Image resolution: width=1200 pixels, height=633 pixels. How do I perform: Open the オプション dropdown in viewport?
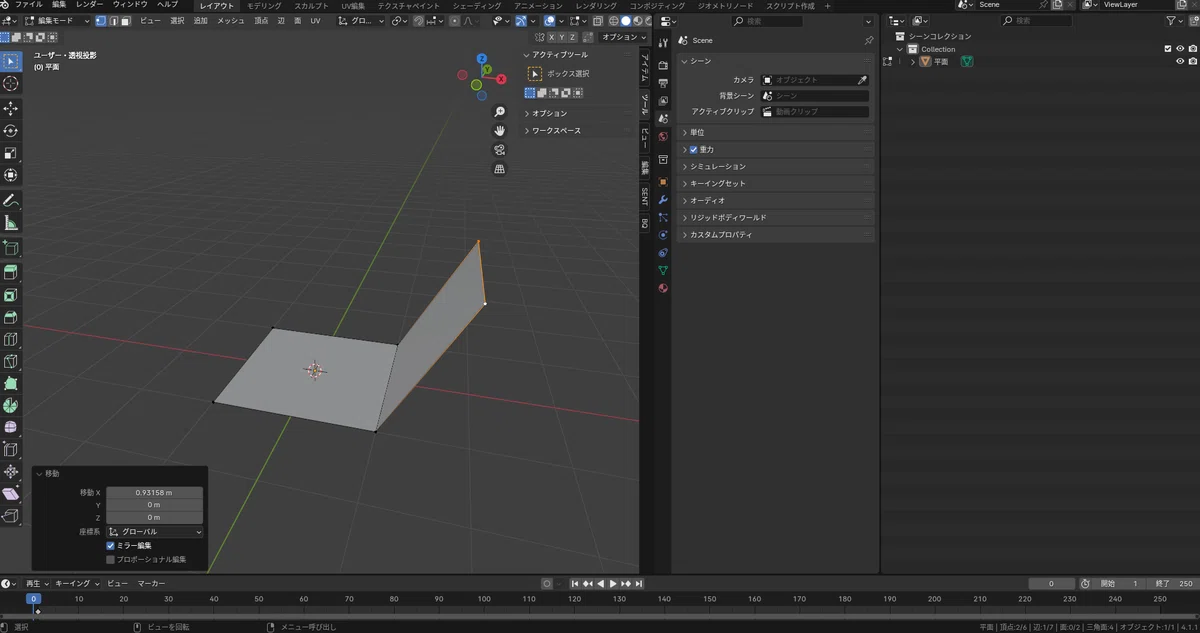pyautogui.click(x=623, y=37)
